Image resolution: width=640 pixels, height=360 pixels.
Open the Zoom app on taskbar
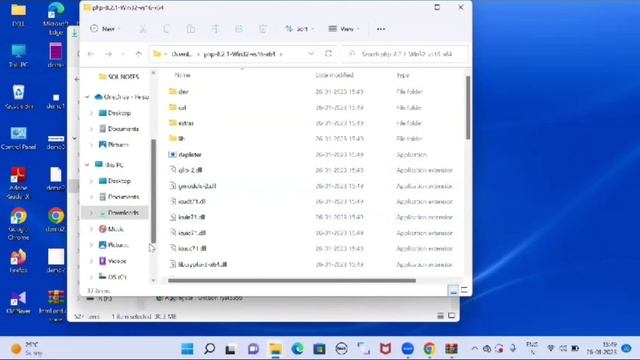click(x=407, y=349)
